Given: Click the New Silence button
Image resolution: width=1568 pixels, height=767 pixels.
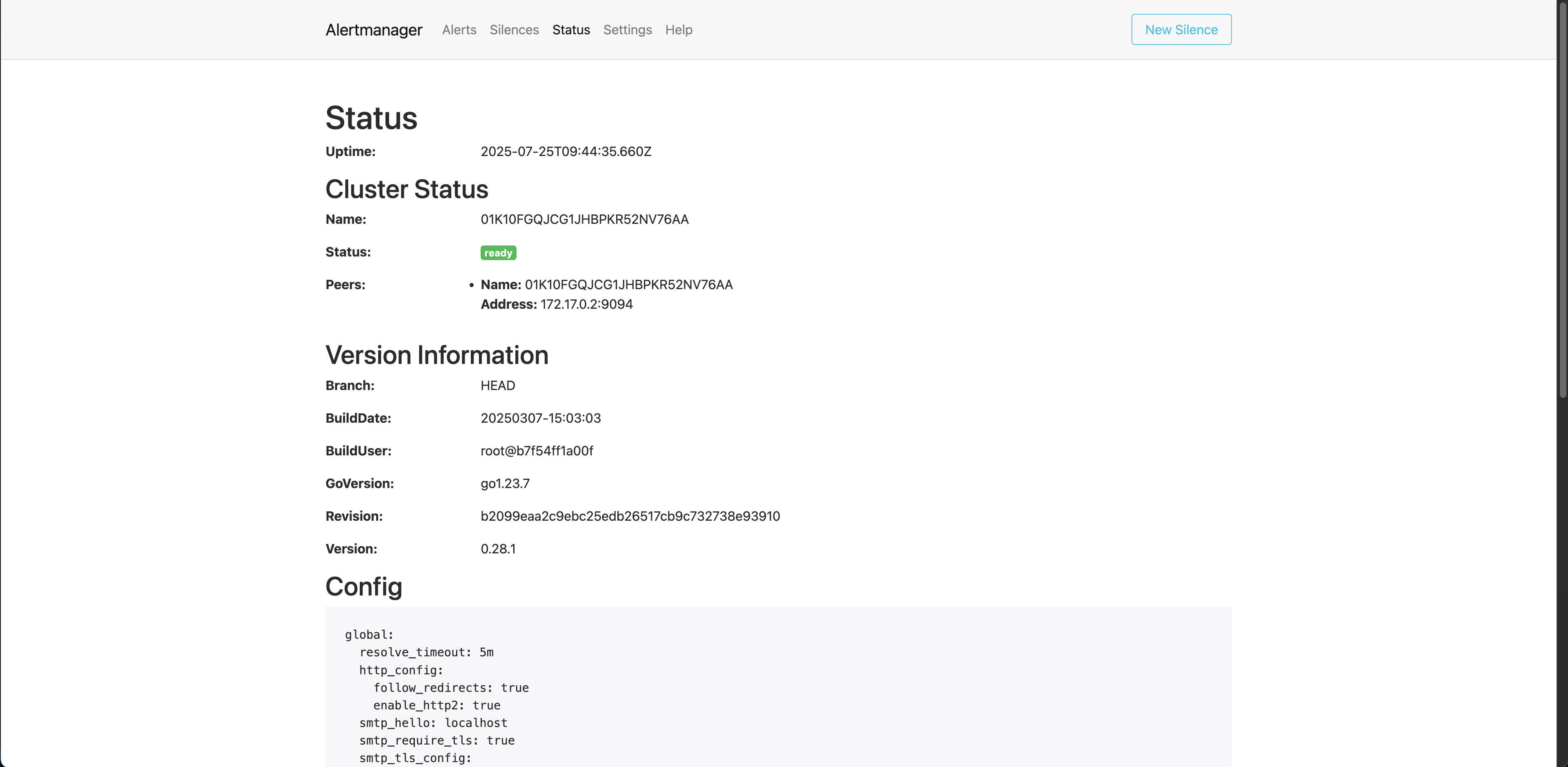Looking at the screenshot, I should (1180, 29).
